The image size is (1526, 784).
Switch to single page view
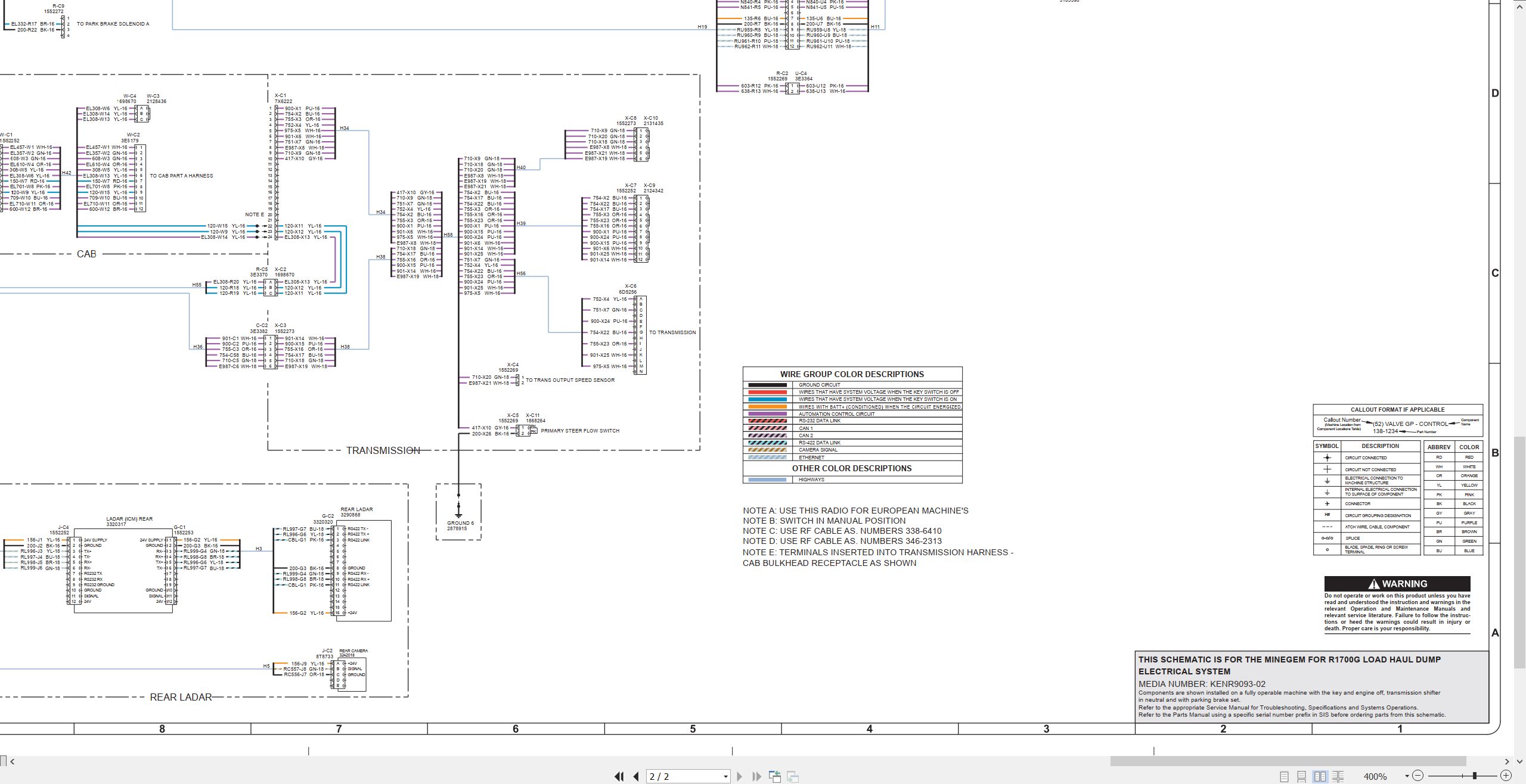pos(1284,776)
